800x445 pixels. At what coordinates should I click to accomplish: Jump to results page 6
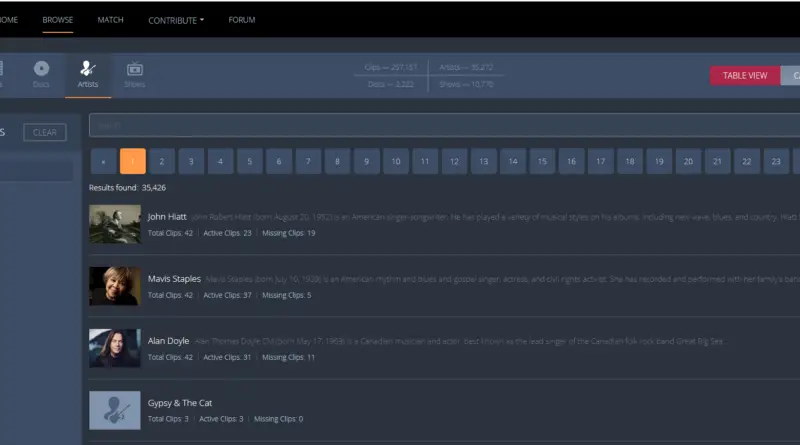point(279,161)
